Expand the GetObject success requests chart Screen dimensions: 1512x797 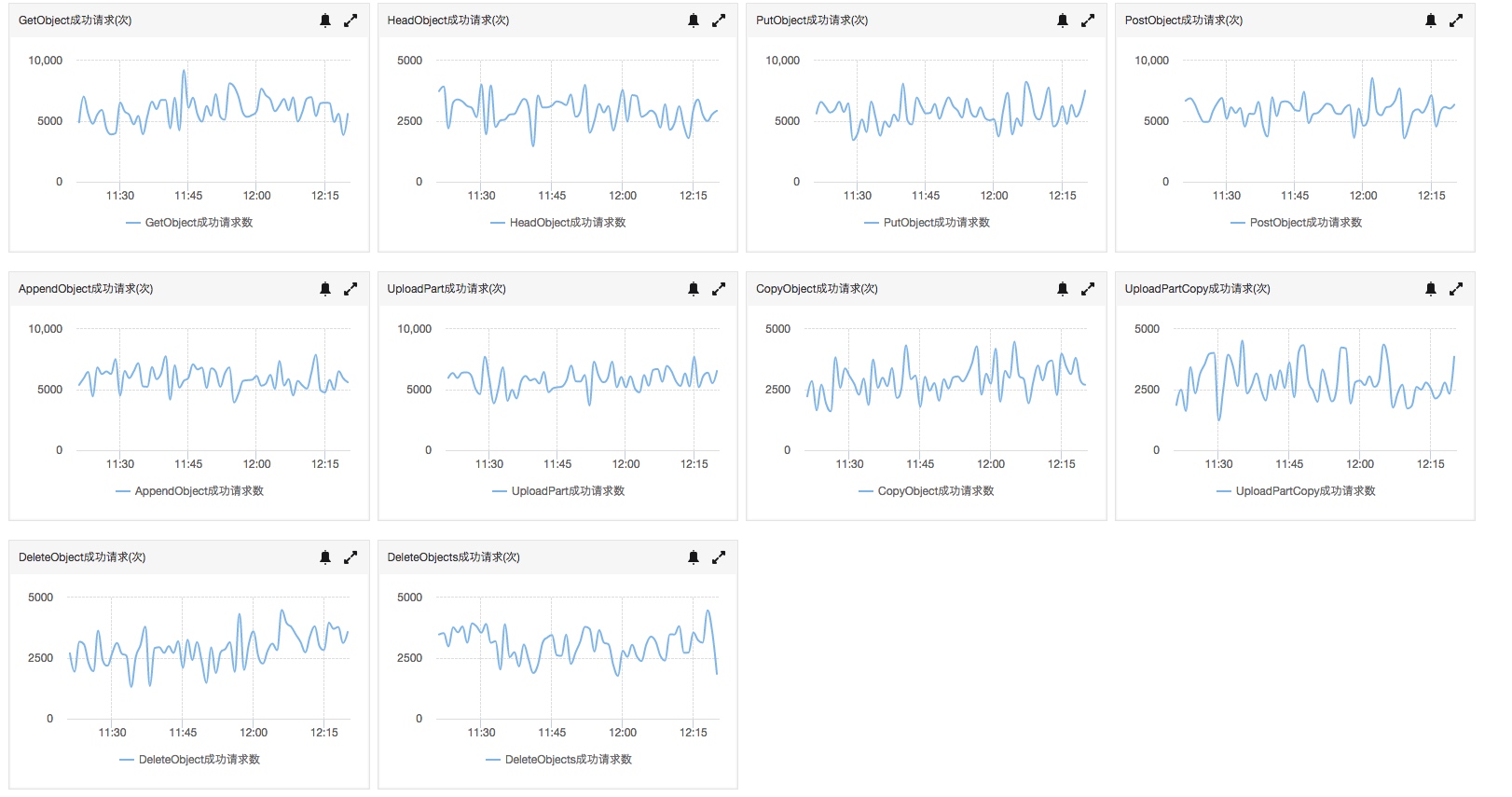tap(351, 21)
